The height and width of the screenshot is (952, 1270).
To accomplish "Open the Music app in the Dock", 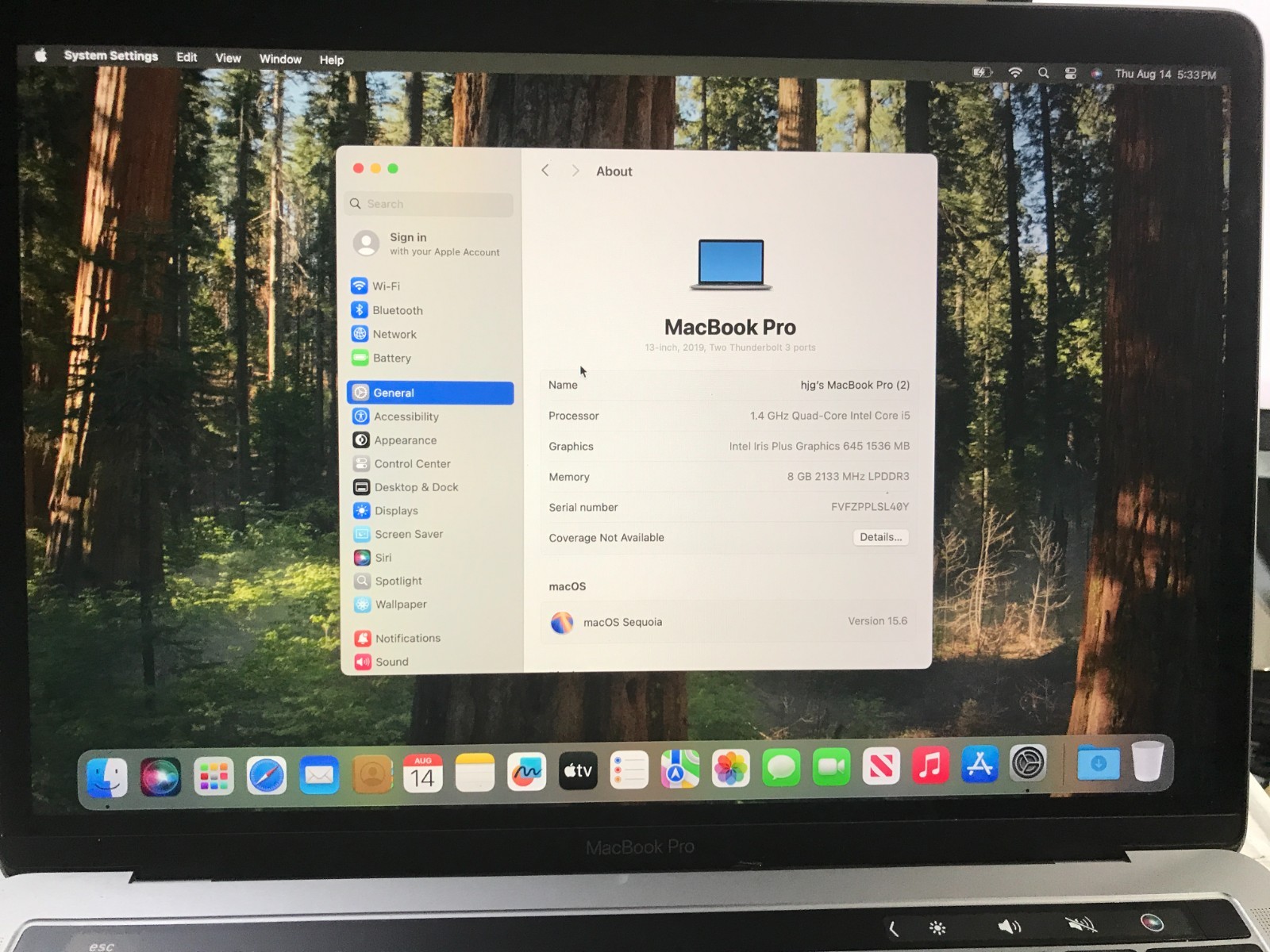I will (930, 768).
